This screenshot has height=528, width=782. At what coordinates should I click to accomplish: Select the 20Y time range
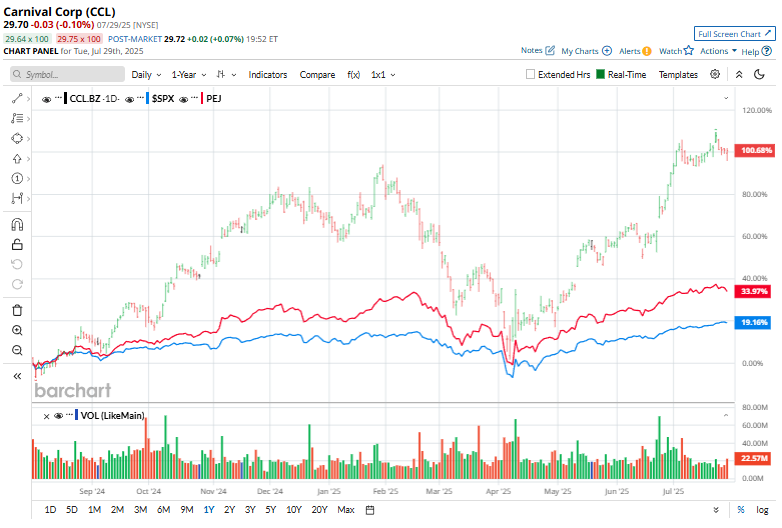click(319, 510)
